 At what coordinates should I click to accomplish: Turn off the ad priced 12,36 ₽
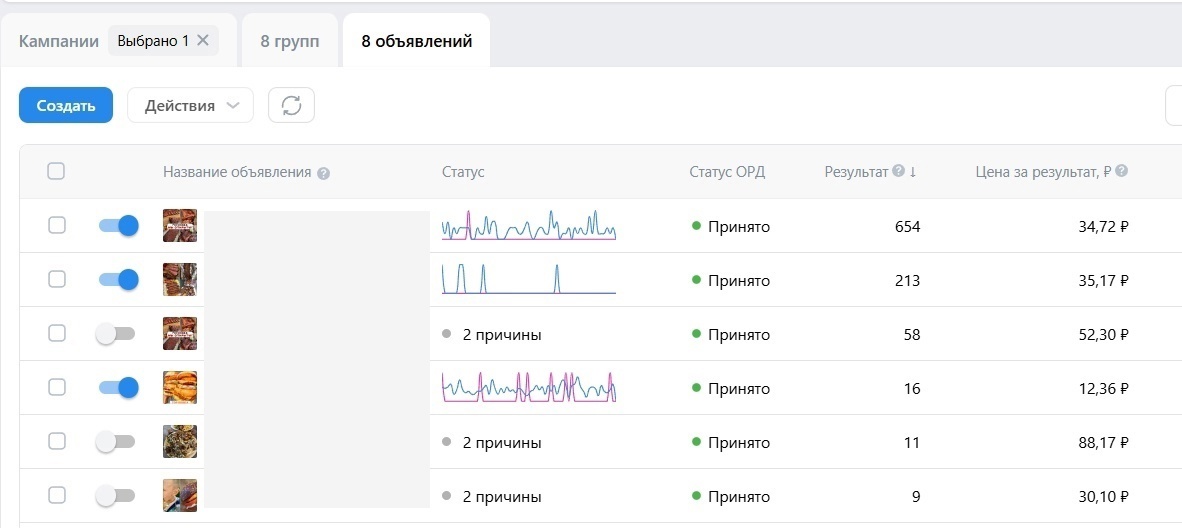coord(118,388)
